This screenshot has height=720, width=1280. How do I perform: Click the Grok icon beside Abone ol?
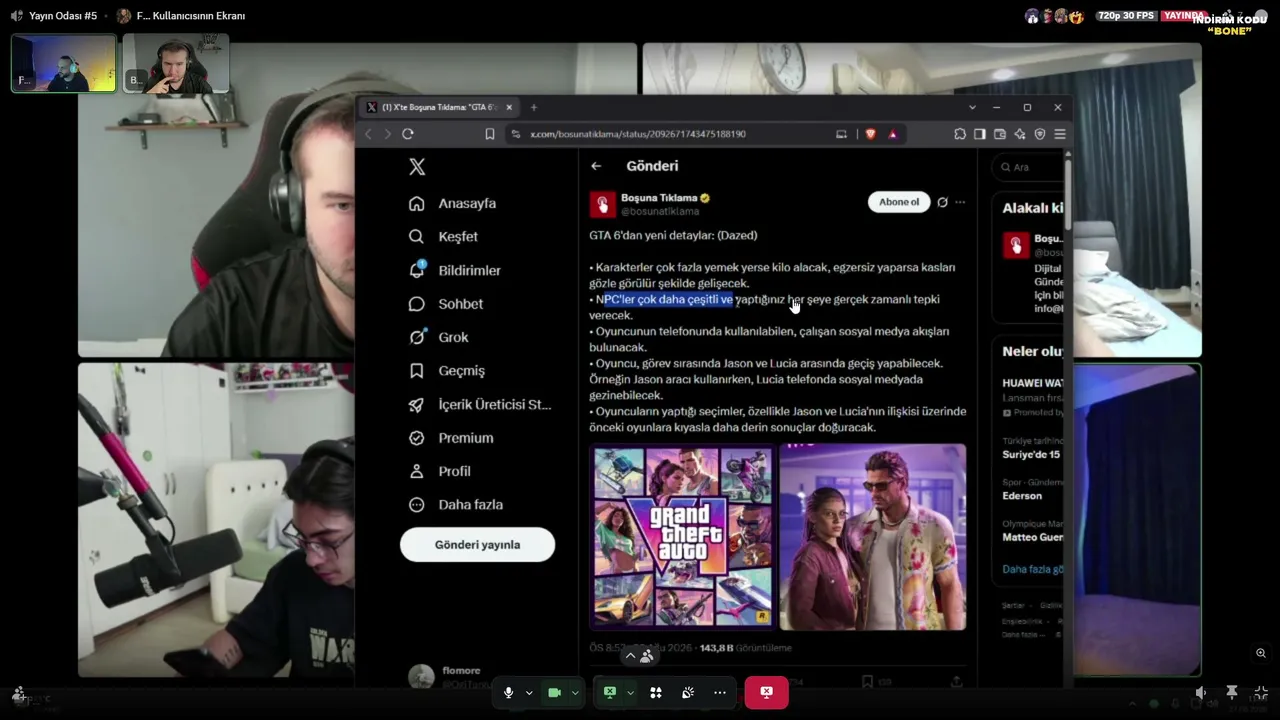[942, 202]
